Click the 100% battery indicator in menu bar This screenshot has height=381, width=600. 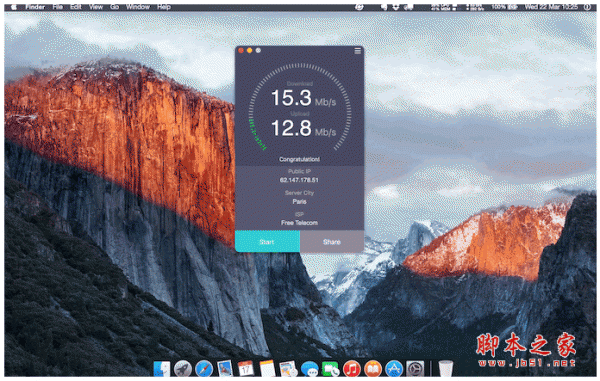[x=504, y=7]
